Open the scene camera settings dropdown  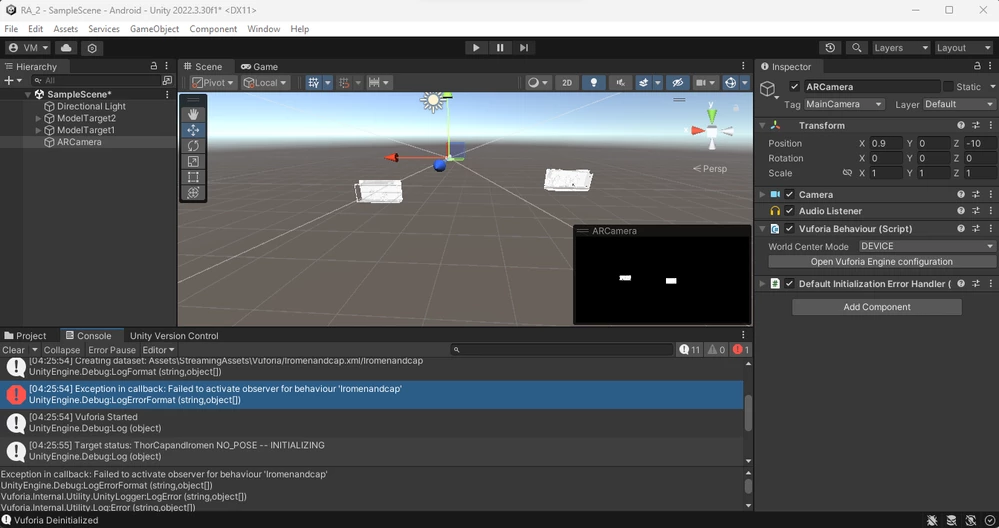[x=705, y=83]
